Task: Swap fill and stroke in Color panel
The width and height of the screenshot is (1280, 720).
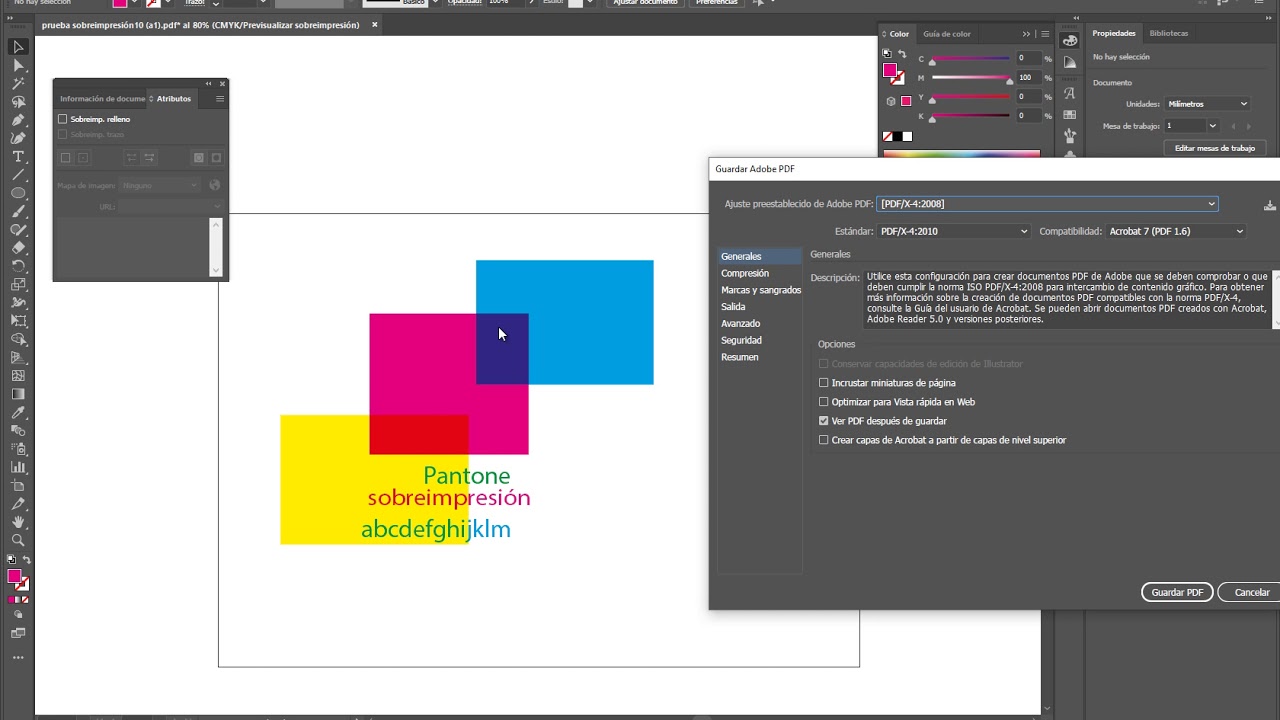Action: tap(901, 56)
